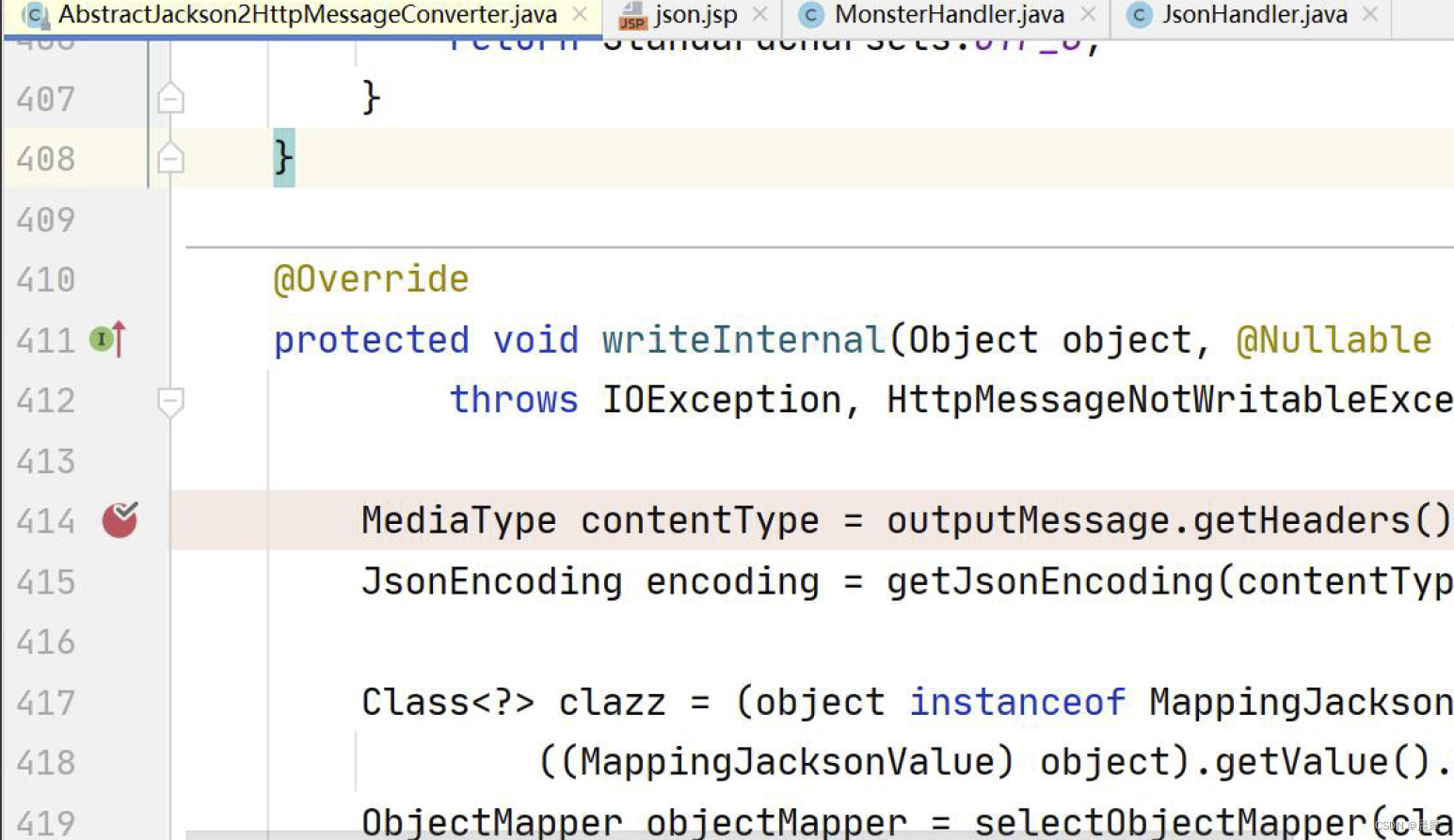Viewport: 1454px width, 840px height.
Task: Click the MediaType type on line 414
Action: pos(458,520)
